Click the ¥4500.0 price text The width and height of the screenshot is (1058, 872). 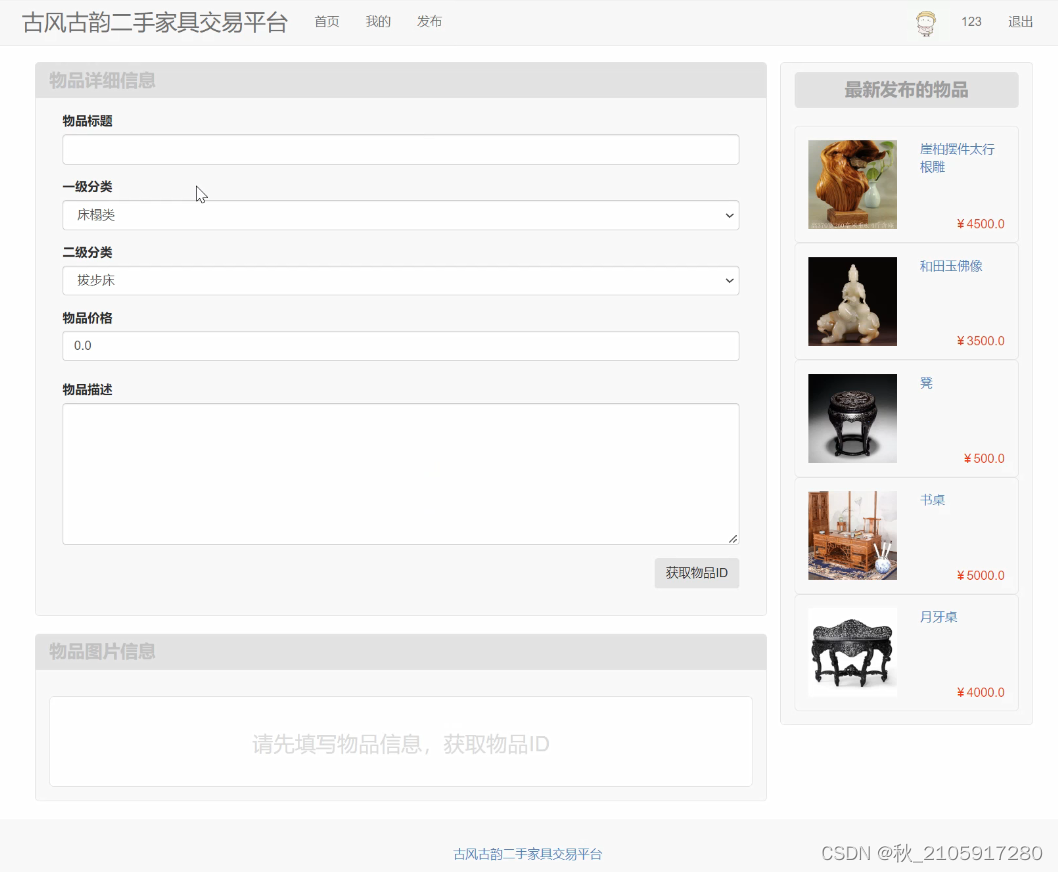pyautogui.click(x=980, y=223)
